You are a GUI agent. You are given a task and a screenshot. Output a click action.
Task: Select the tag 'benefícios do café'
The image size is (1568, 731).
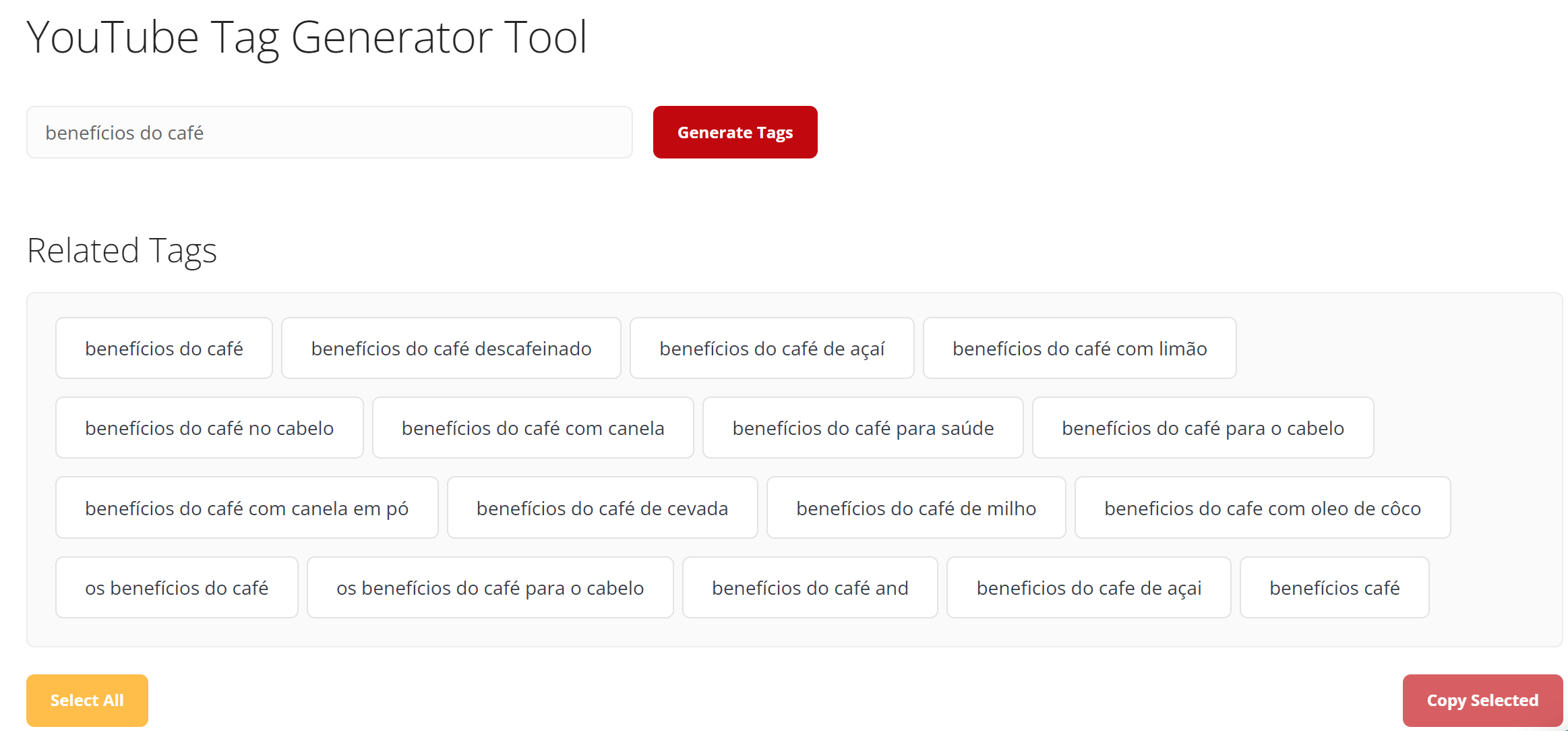164,348
